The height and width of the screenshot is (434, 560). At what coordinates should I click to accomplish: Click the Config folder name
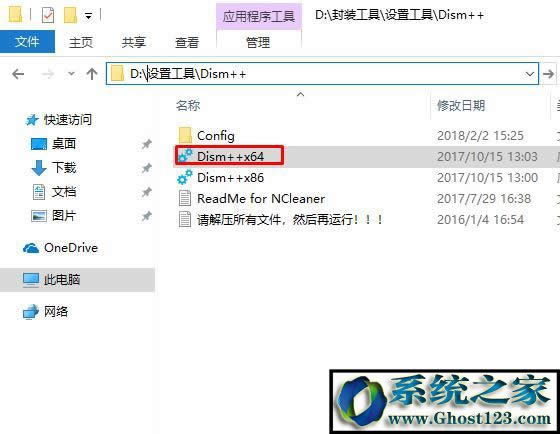216,136
